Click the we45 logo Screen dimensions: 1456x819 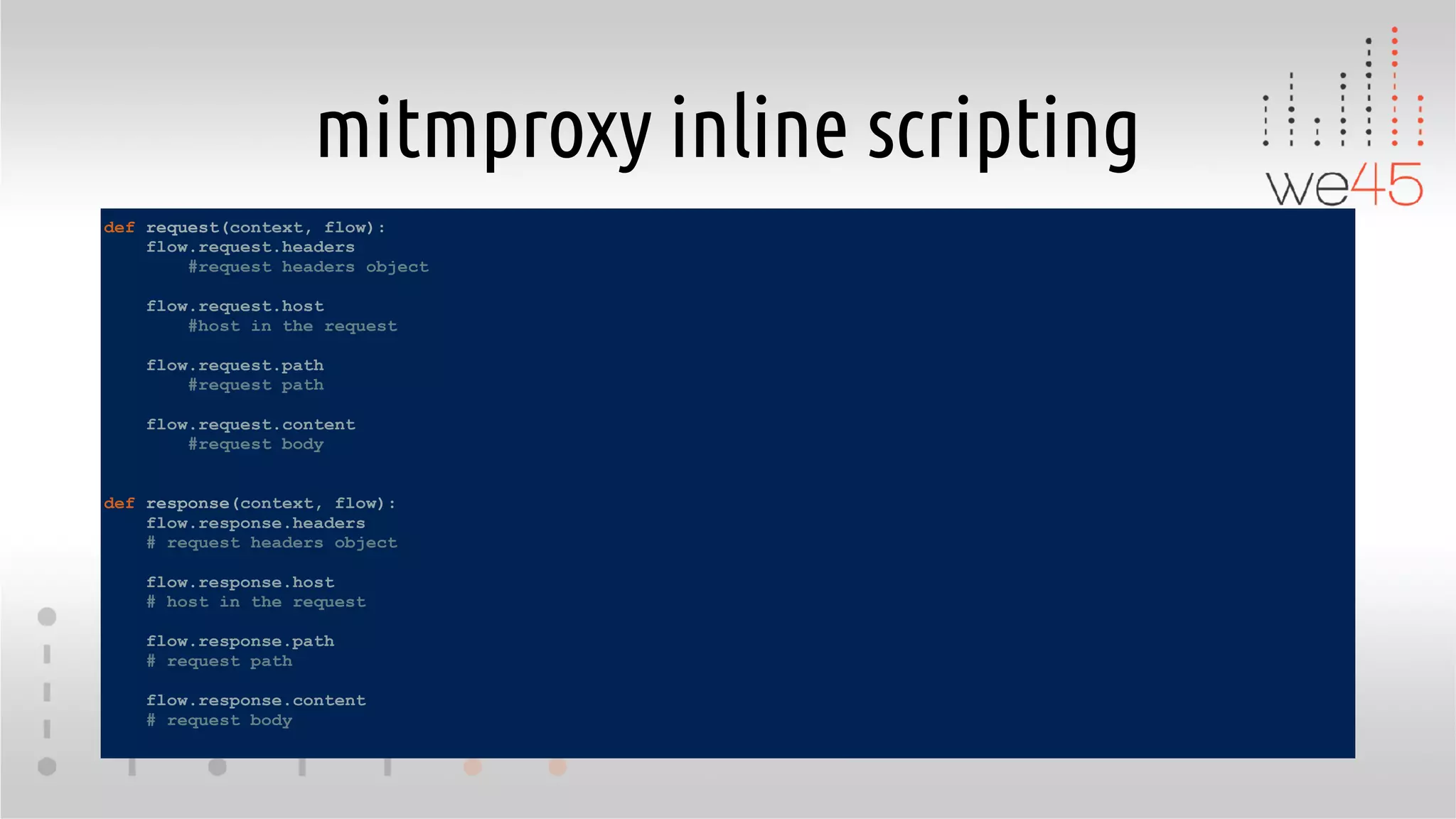(1343, 117)
